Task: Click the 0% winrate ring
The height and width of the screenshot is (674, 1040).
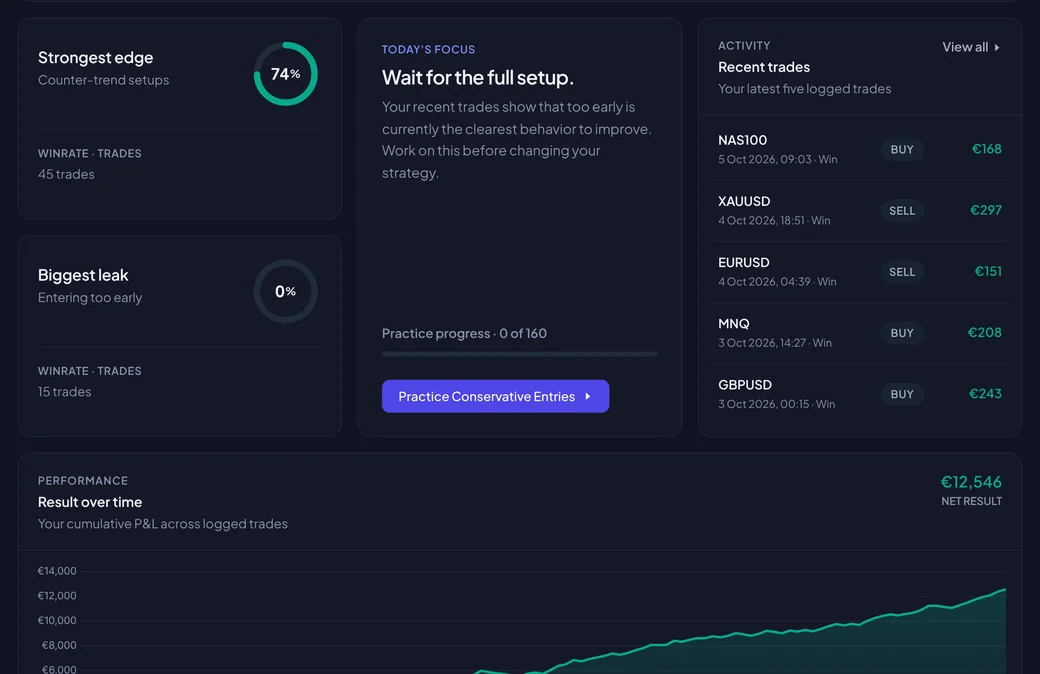Action: coord(286,291)
